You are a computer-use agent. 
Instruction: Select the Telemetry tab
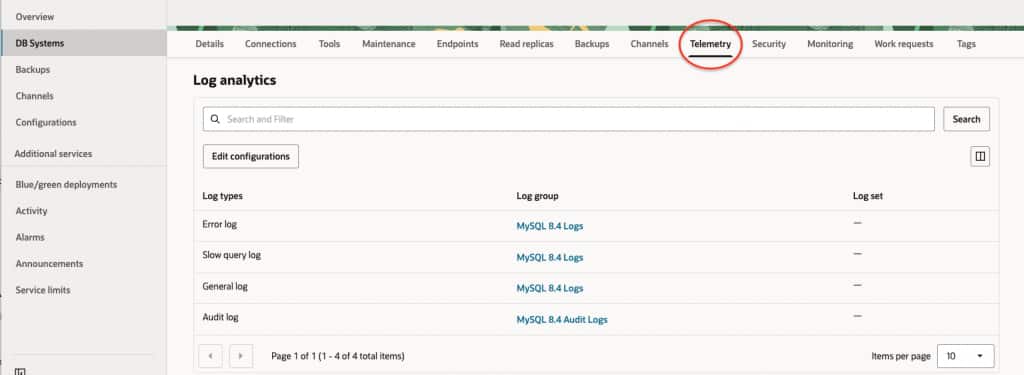pos(710,44)
